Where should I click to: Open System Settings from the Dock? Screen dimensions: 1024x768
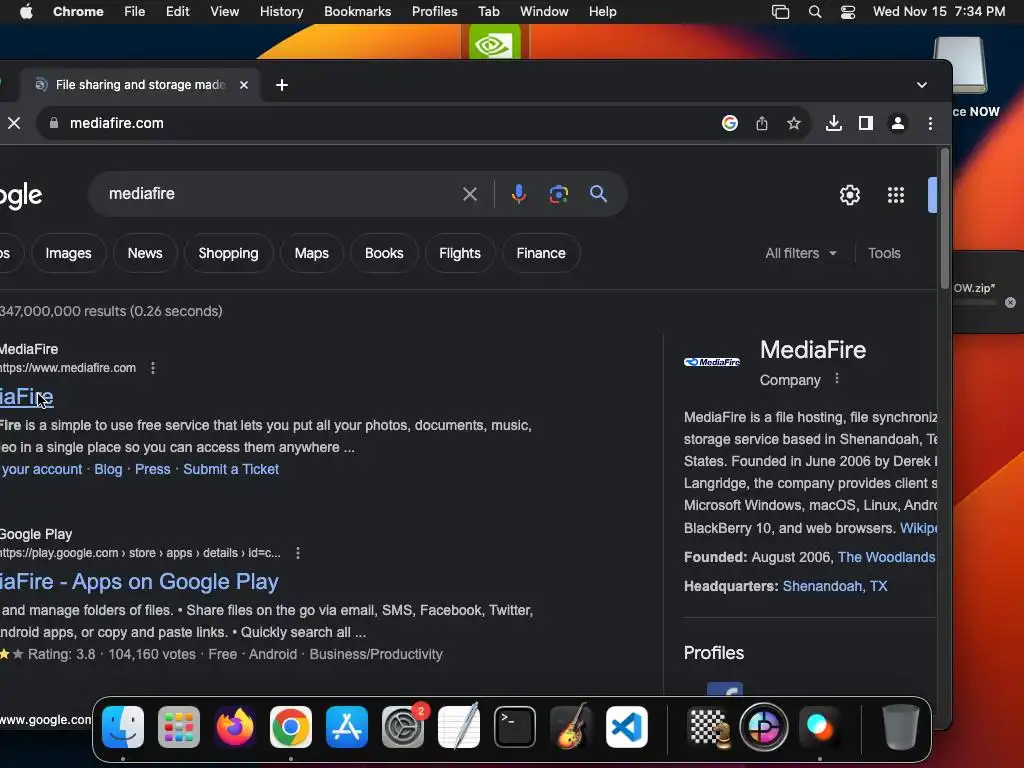[403, 727]
